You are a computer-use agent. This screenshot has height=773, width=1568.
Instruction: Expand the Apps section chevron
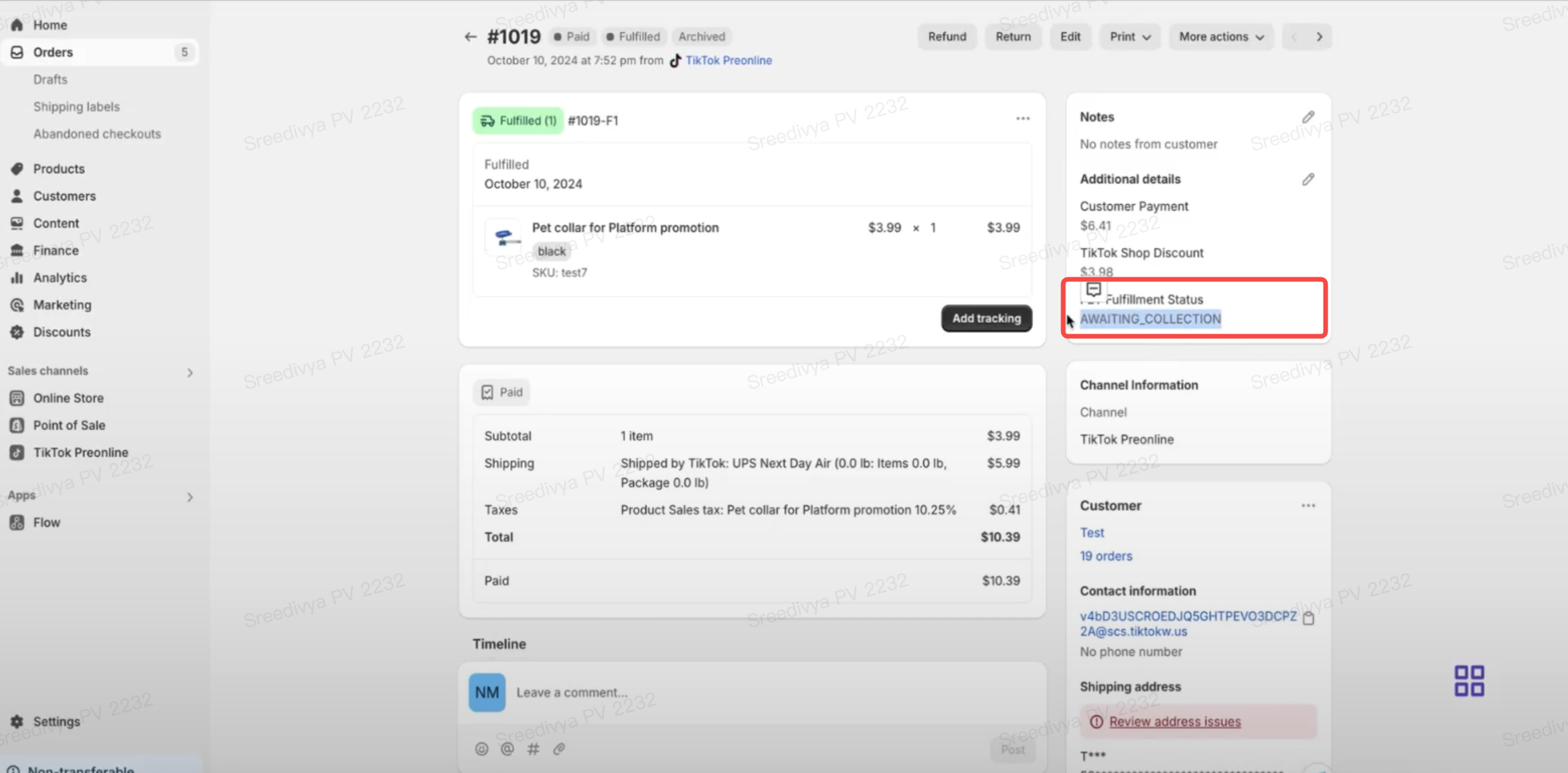[x=189, y=497]
